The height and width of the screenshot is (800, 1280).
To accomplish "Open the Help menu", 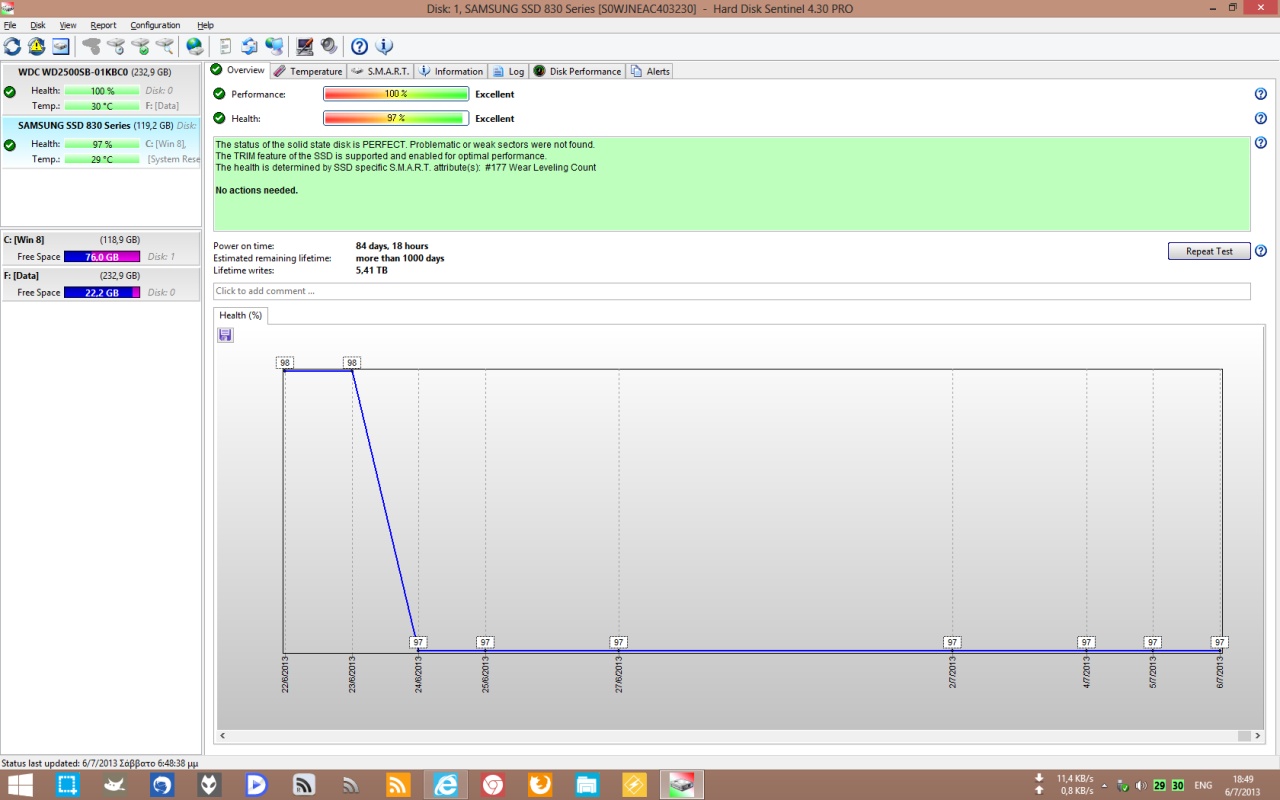I will pos(205,25).
